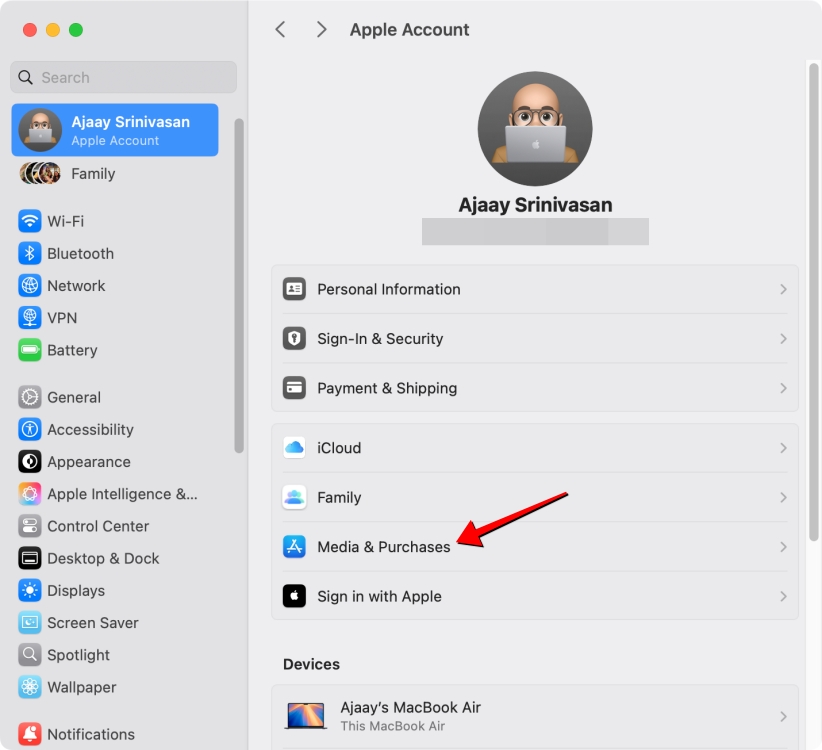The image size is (822, 750).
Task: Select the Accessibility icon
Action: coord(30,429)
